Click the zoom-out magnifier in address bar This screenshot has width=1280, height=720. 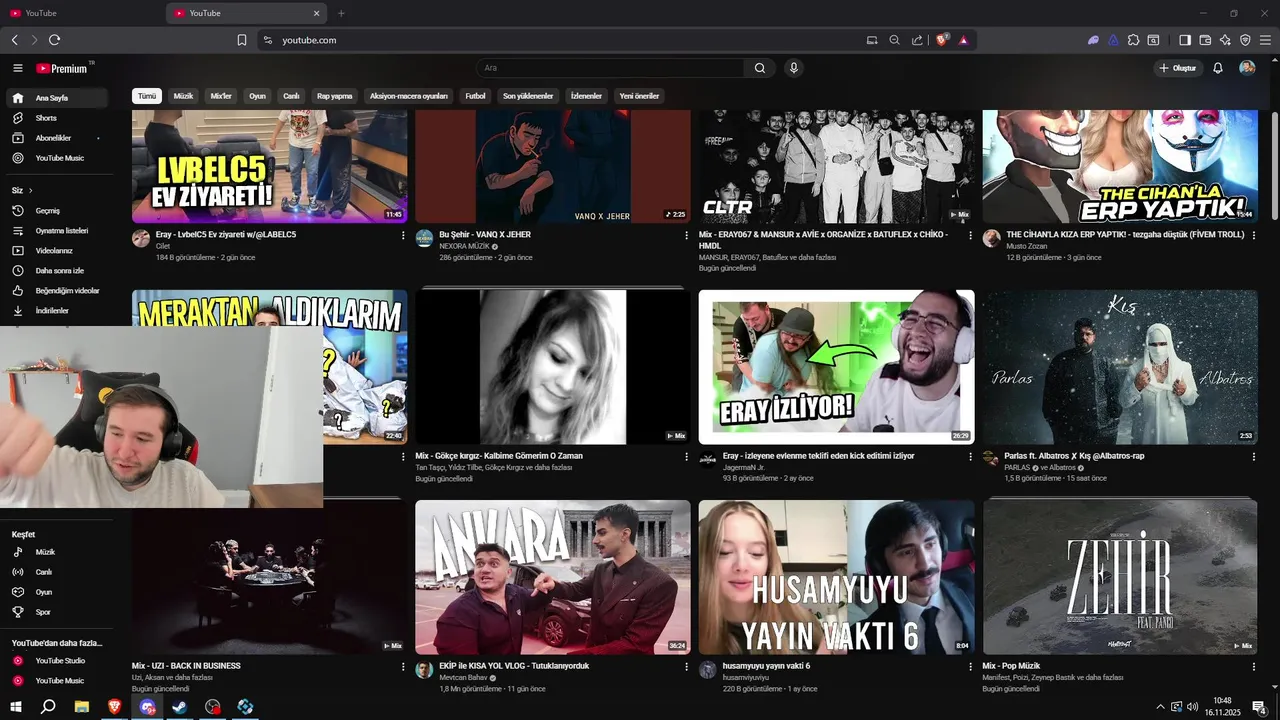pyautogui.click(x=894, y=40)
